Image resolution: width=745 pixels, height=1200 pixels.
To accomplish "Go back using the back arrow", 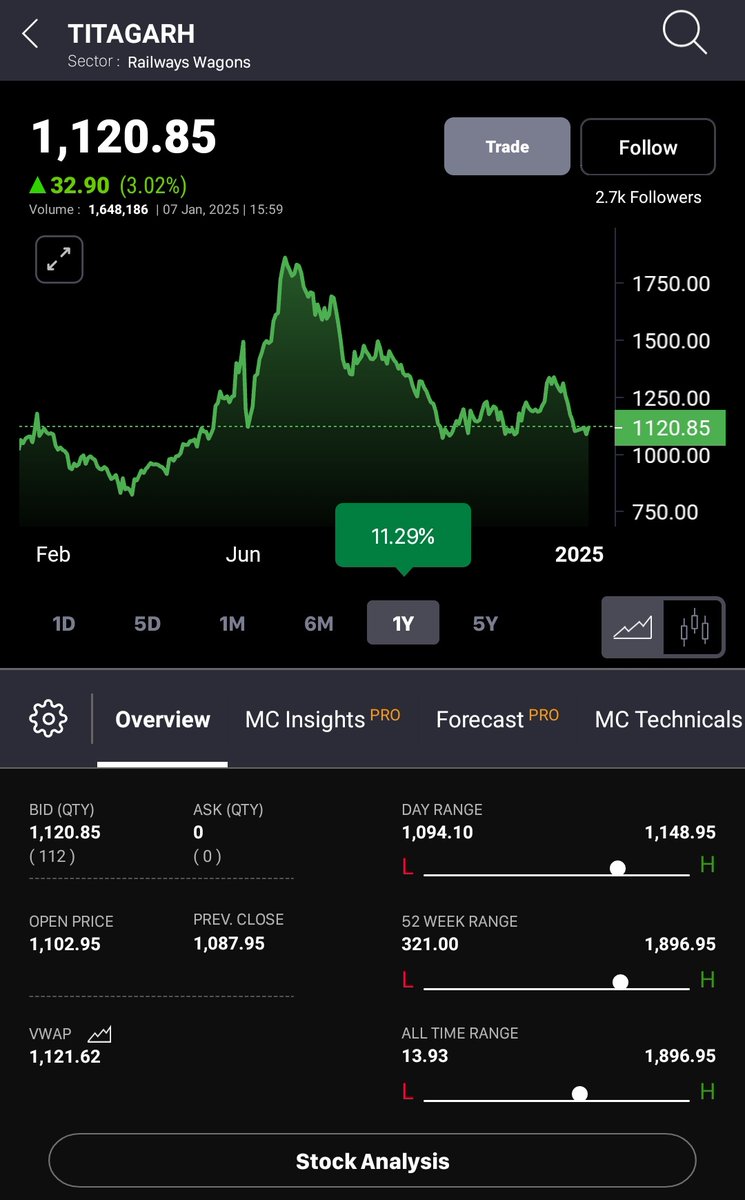I will pos(30,34).
